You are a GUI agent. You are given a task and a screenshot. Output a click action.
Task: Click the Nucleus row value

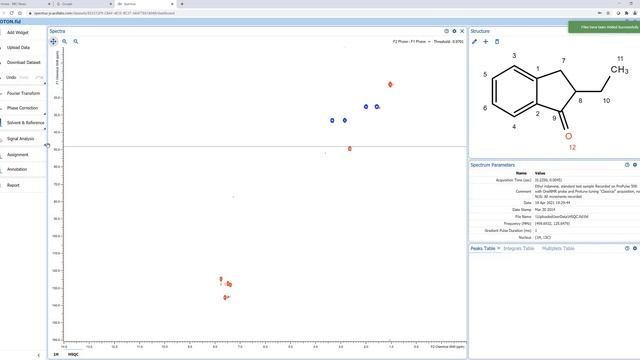pos(542,238)
